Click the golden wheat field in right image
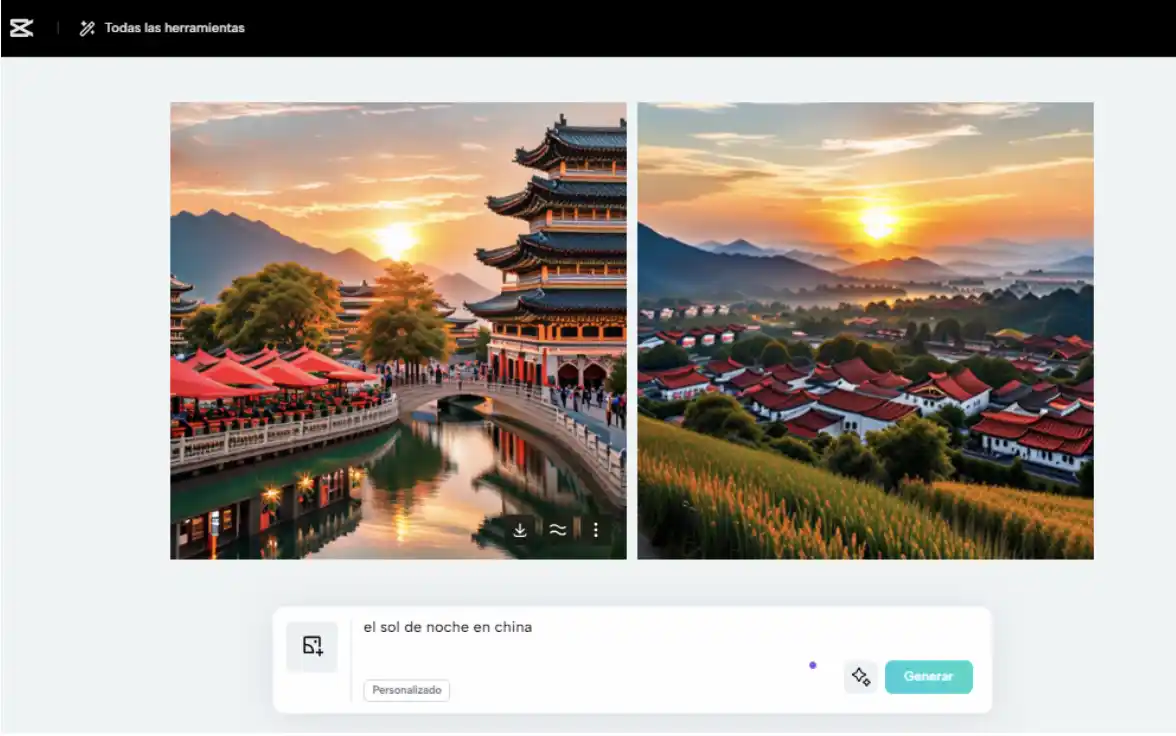 [x=800, y=500]
